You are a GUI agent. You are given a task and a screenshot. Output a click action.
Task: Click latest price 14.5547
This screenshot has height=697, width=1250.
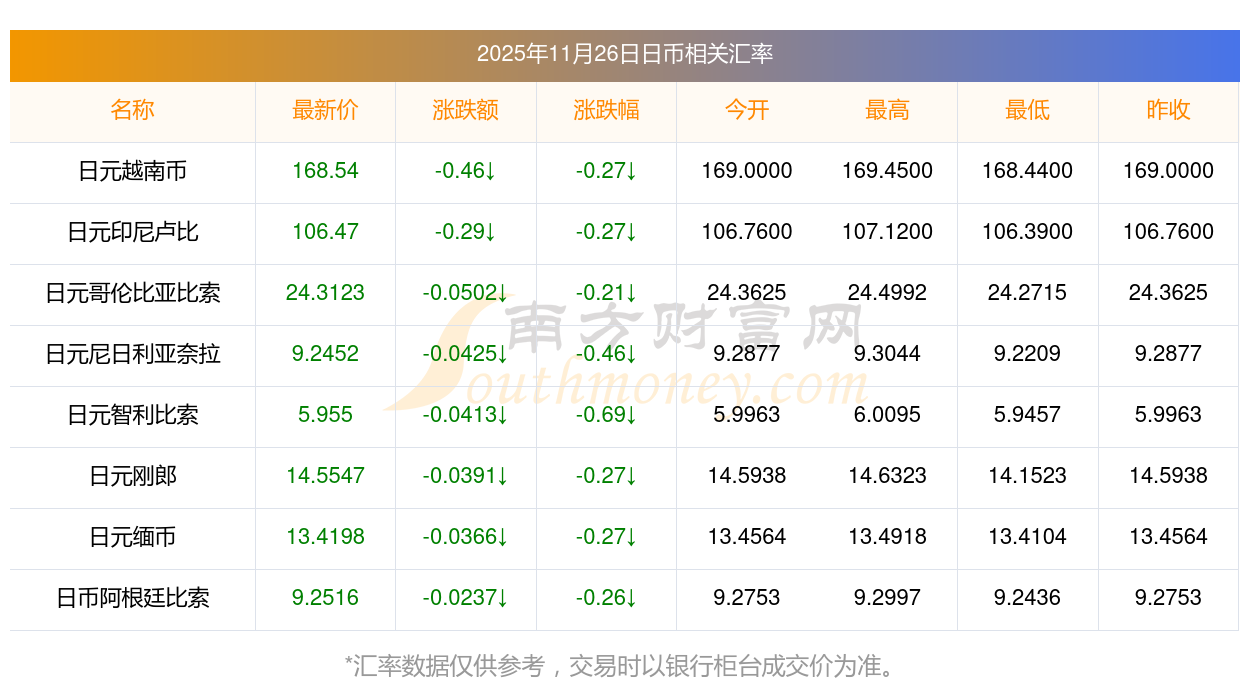click(x=325, y=476)
